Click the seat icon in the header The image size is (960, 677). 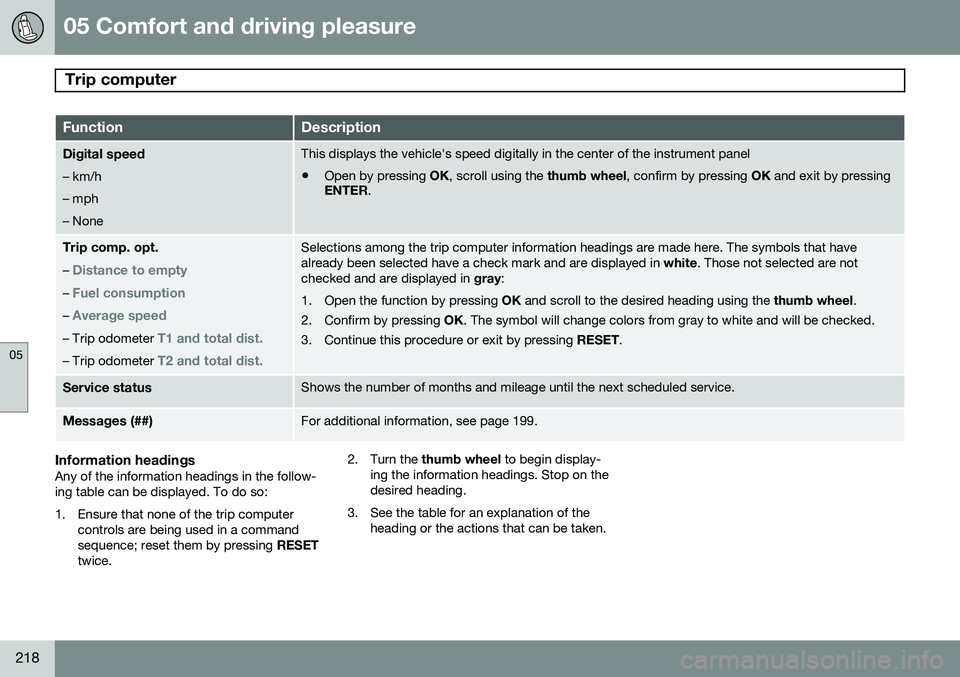point(27,27)
